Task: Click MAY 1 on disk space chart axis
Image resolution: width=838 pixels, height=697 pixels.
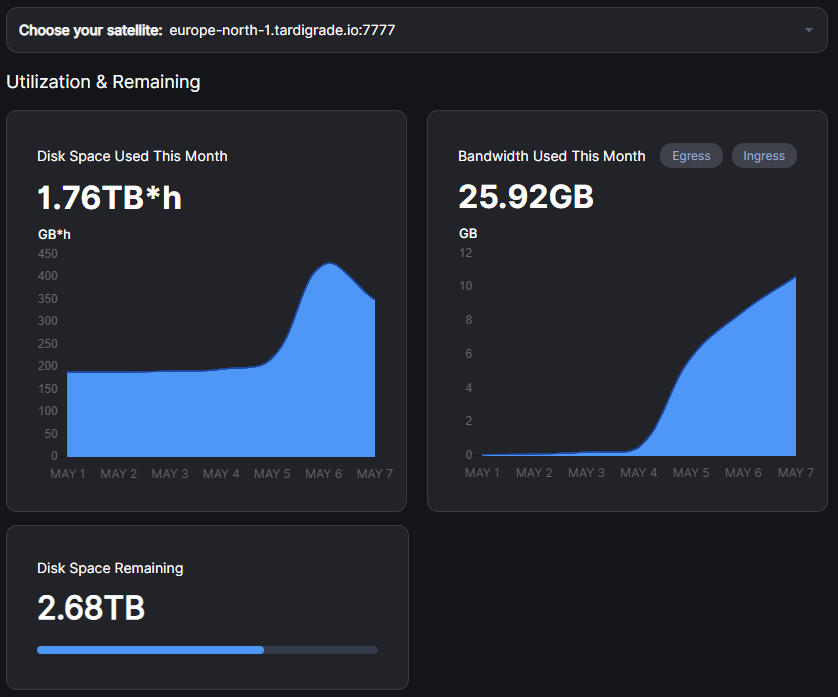Action: coord(68,473)
